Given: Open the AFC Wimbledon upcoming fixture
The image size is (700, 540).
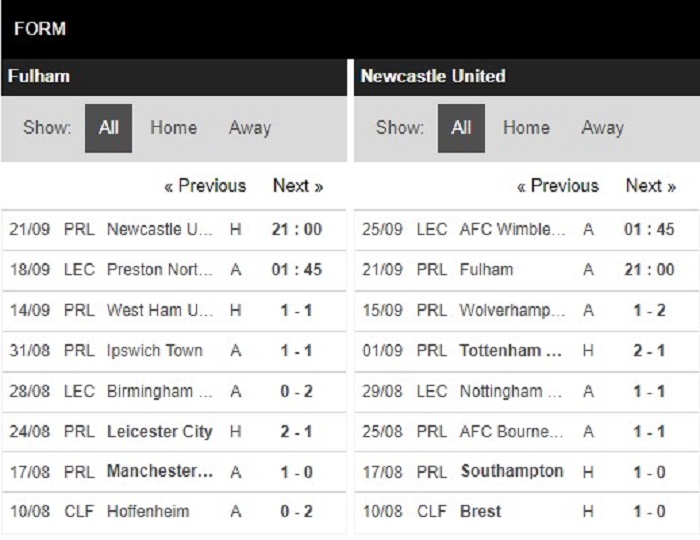Looking at the screenshot, I should pos(527,229).
